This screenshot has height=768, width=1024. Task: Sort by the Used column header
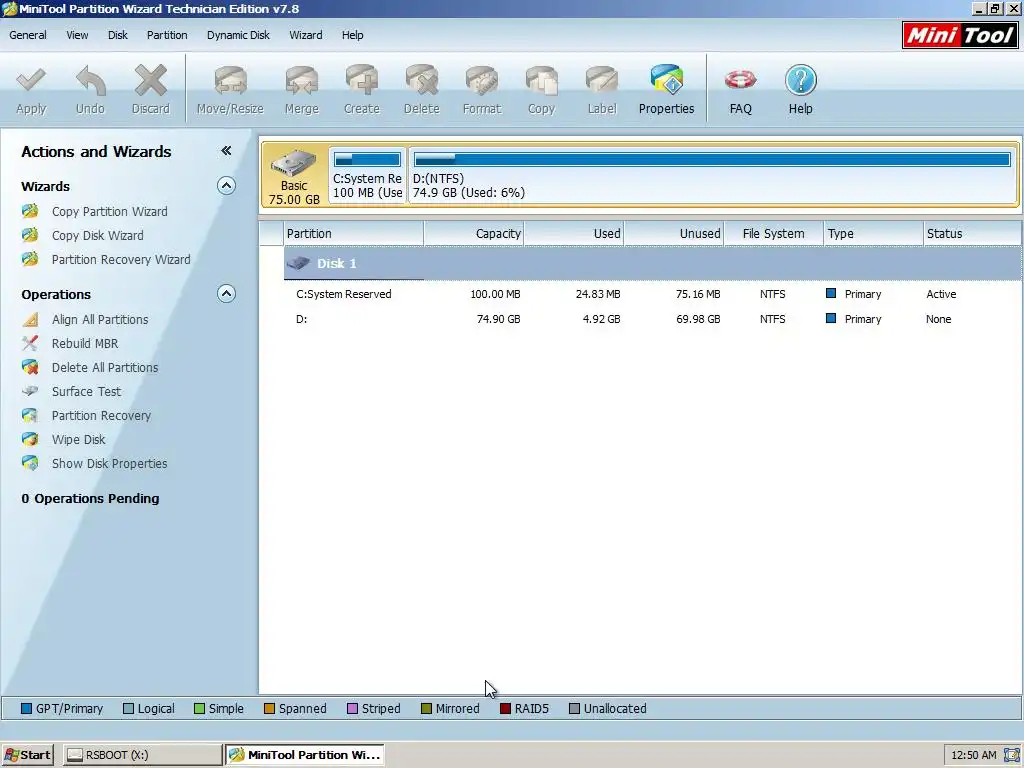click(573, 234)
